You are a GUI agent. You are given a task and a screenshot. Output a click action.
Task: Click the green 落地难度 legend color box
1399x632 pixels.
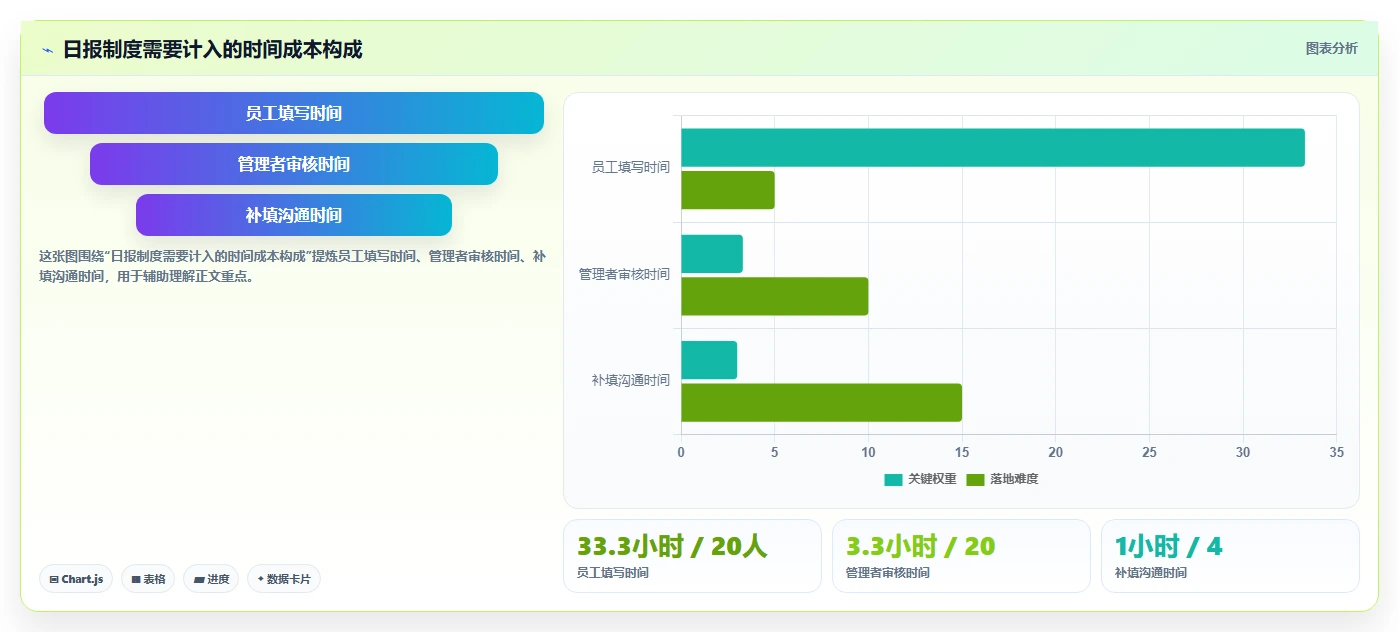(976, 480)
